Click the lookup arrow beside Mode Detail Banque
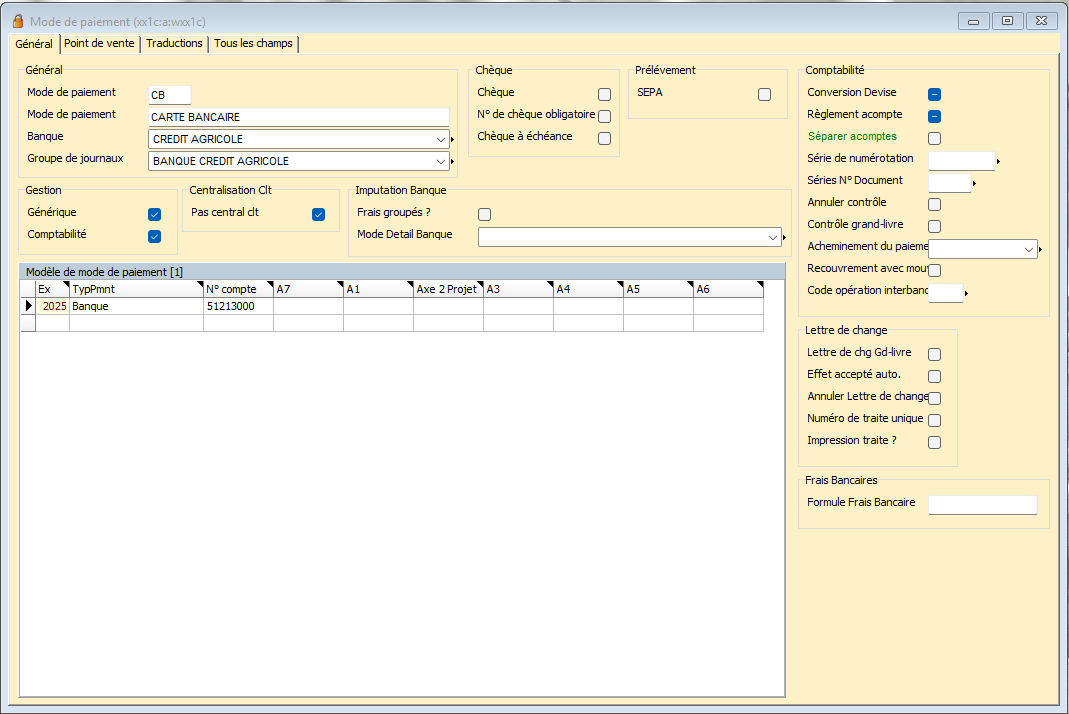The image size is (1069, 714). tap(785, 238)
